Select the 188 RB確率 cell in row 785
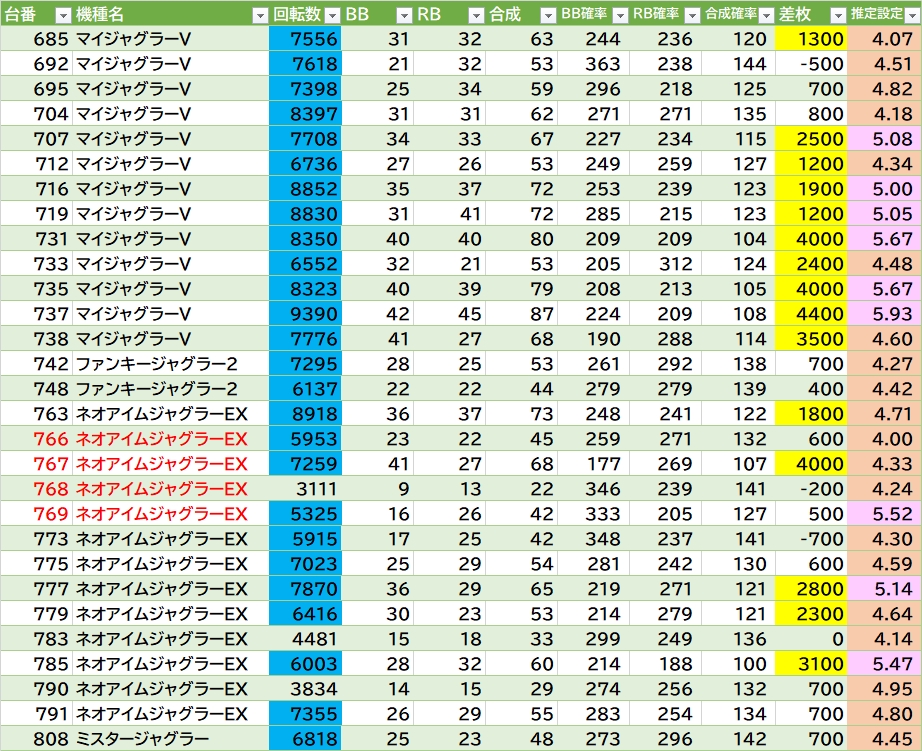922x751 pixels. 665,663
